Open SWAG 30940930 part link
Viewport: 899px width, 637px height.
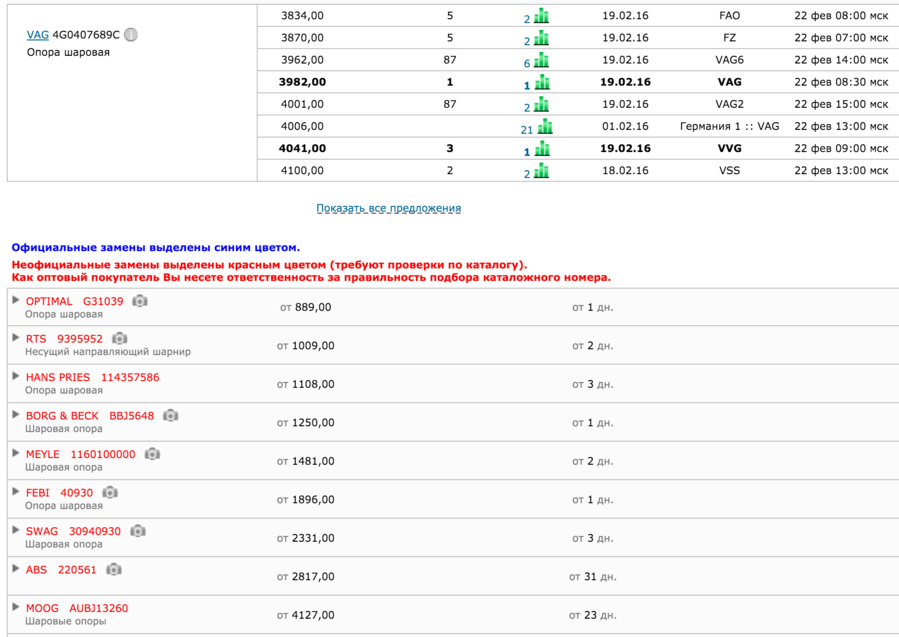click(x=73, y=531)
